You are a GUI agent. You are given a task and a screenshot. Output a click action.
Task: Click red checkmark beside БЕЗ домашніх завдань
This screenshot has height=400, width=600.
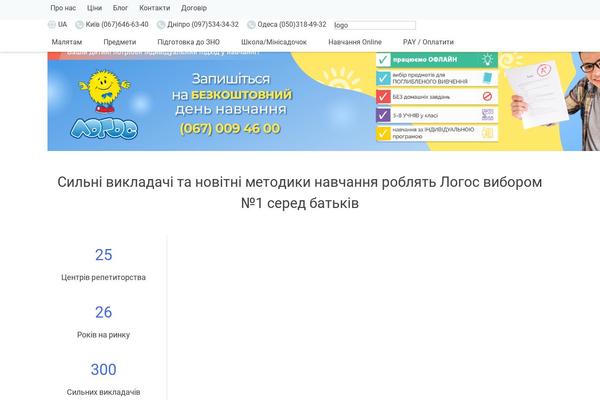tap(383, 96)
